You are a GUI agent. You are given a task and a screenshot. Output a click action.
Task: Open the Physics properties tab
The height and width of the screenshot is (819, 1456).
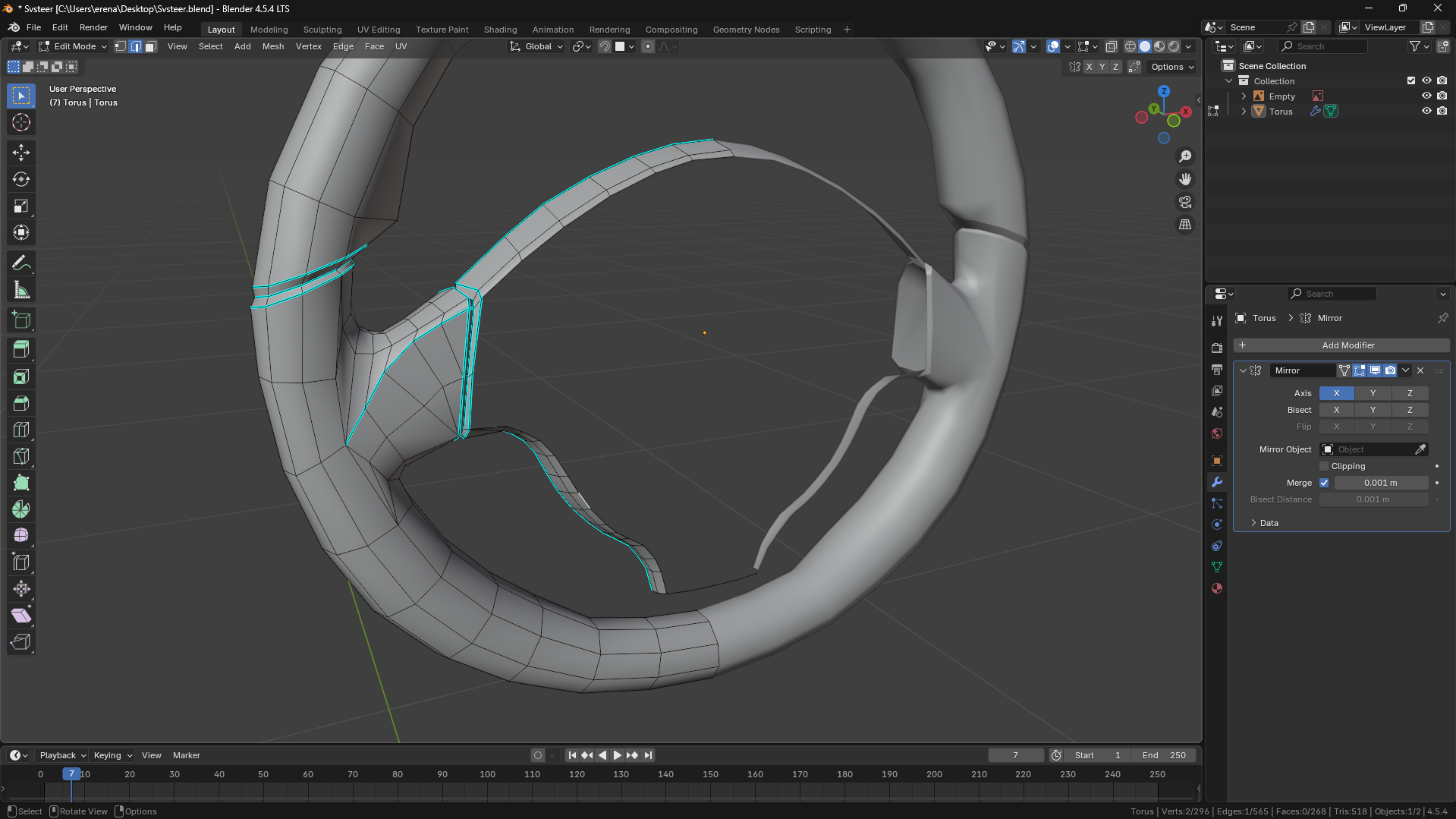pos(1217,524)
